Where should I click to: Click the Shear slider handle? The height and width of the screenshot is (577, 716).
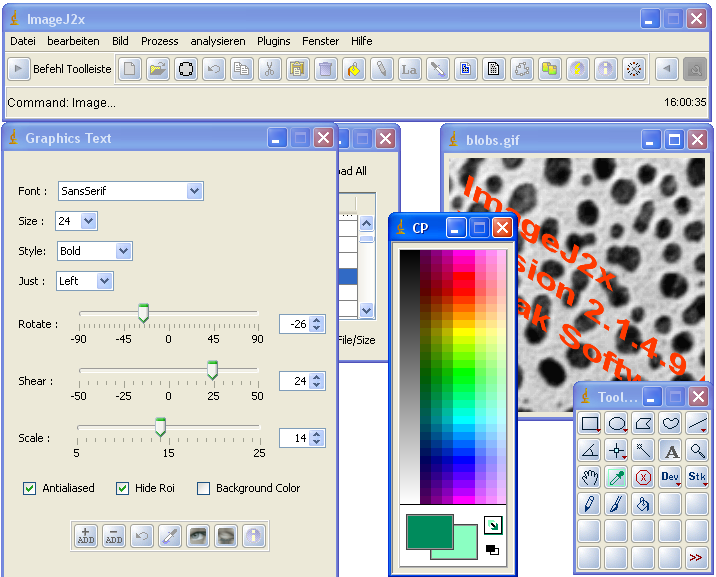coord(212,370)
